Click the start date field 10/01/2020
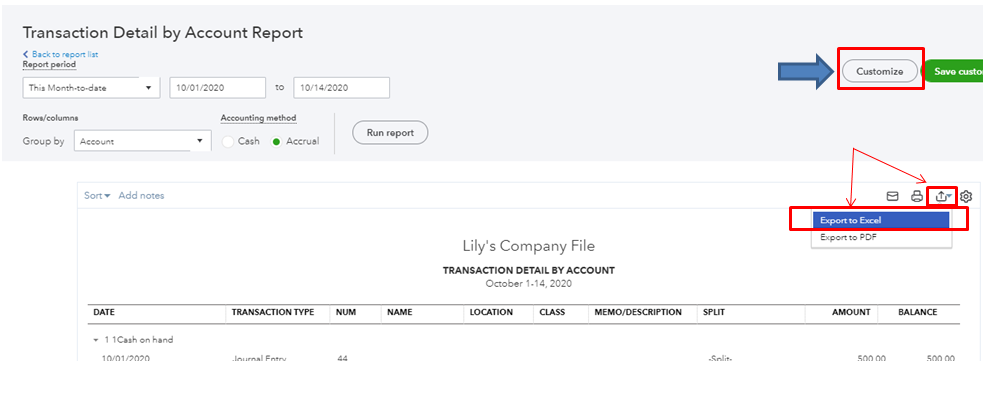The image size is (991, 400). pyautogui.click(x=217, y=88)
